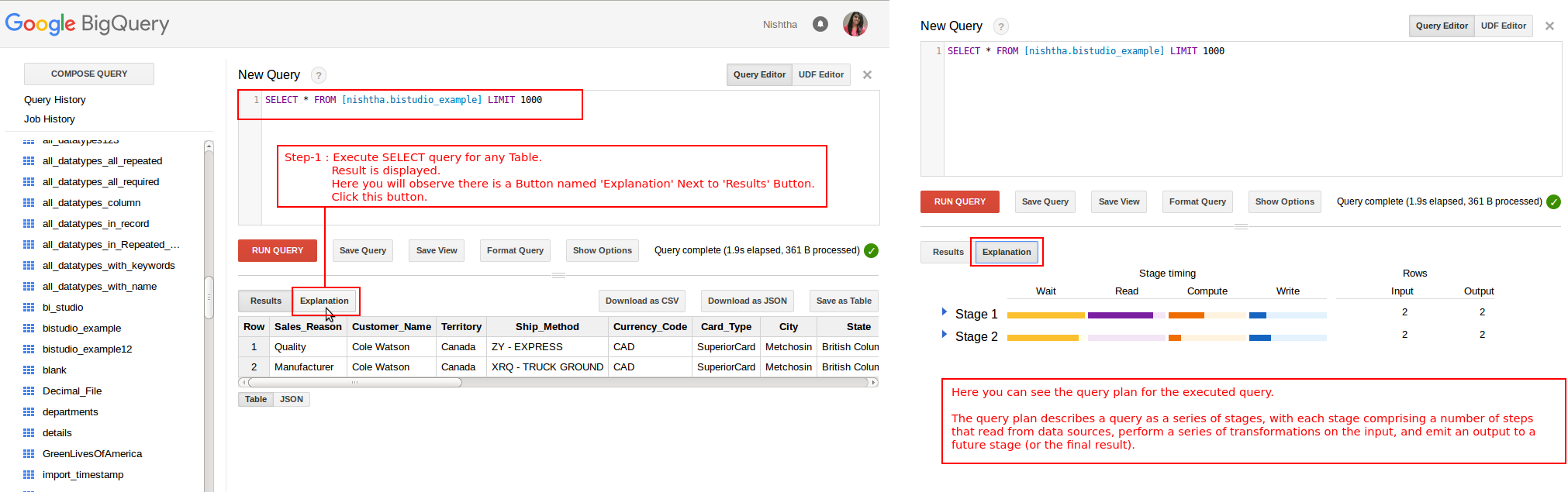Viewport: 1568px width, 499px height.
Task: Open the Nishtha profile avatar
Action: tap(855, 24)
